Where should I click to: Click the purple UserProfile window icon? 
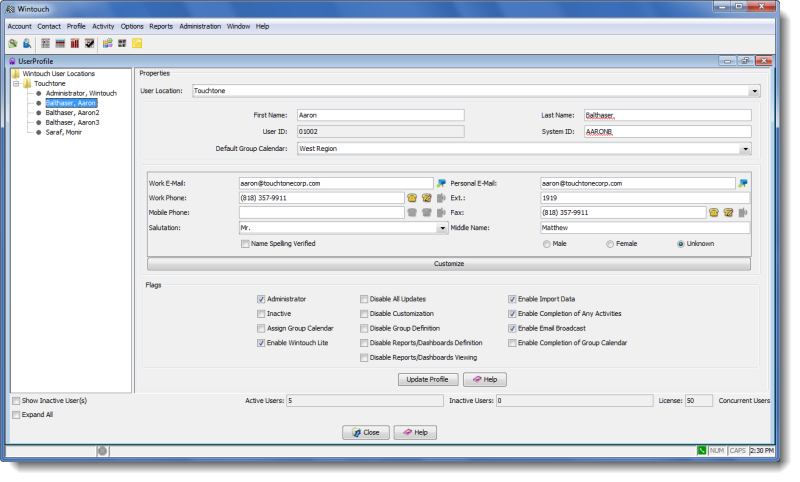[x=12, y=62]
